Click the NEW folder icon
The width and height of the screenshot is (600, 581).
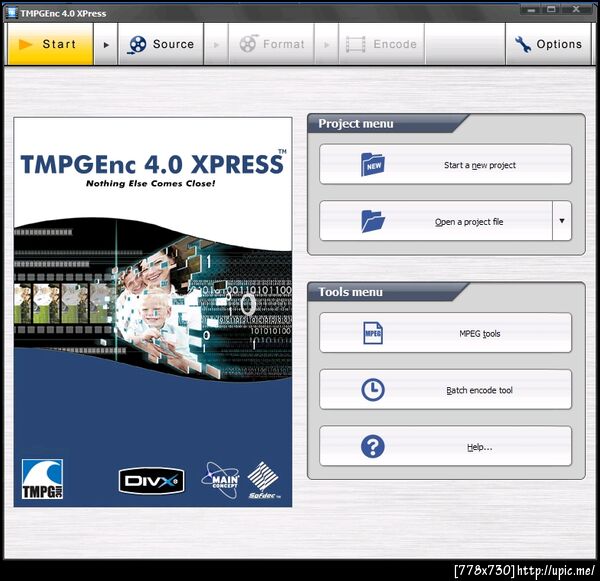[373, 165]
